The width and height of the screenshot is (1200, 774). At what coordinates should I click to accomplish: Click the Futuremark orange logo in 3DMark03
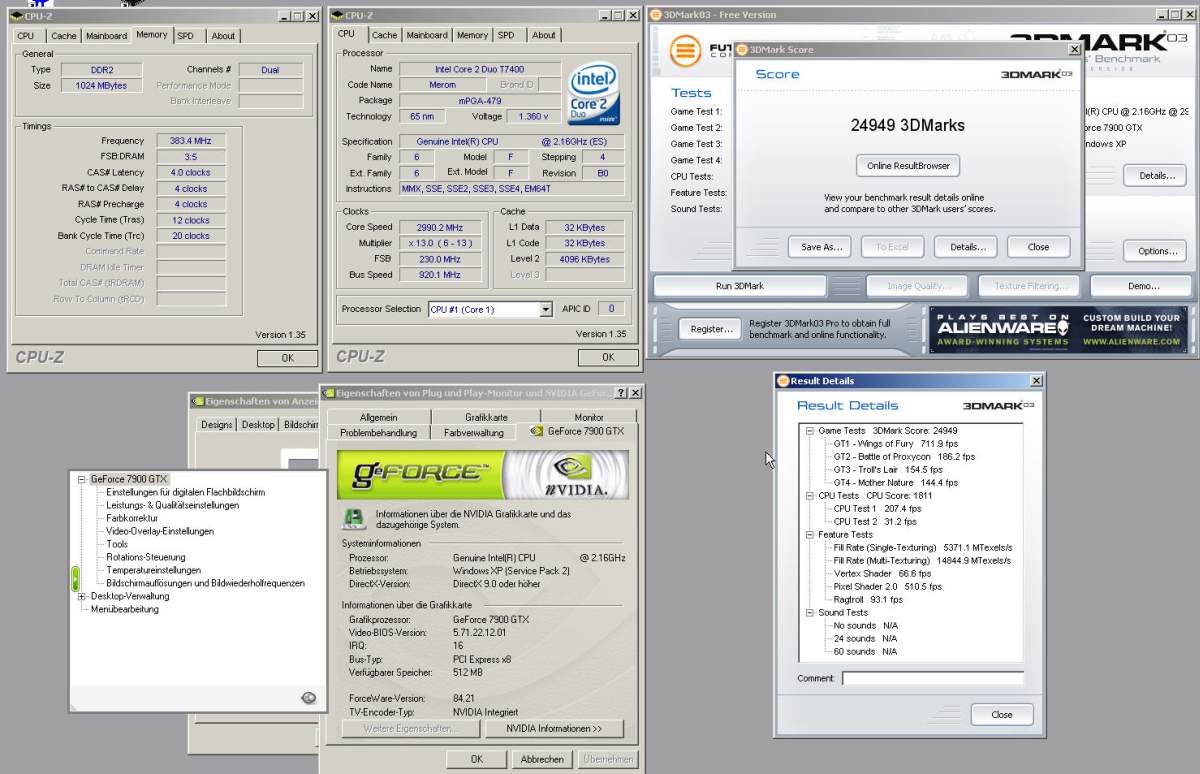coord(686,50)
